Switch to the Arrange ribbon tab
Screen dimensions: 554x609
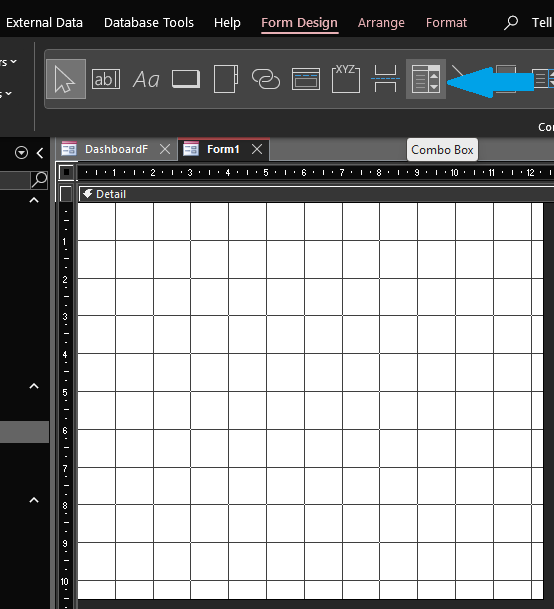pyautogui.click(x=381, y=23)
